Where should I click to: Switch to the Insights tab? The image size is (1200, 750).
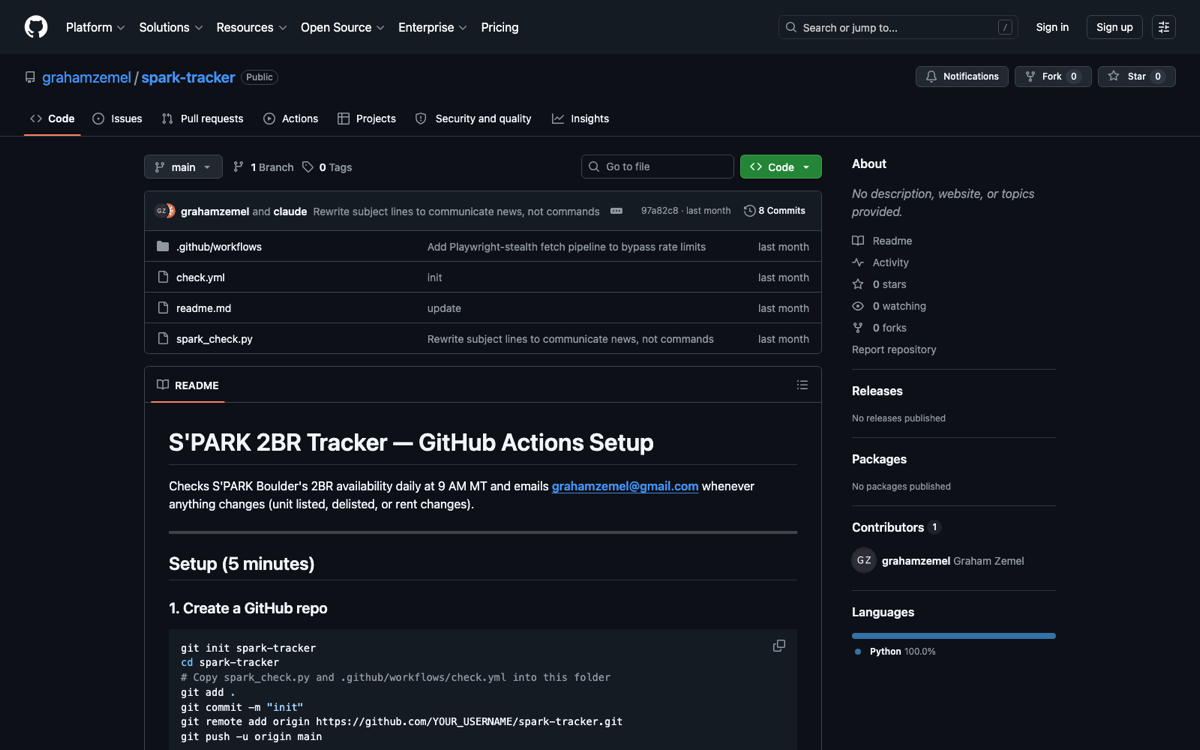pos(580,119)
